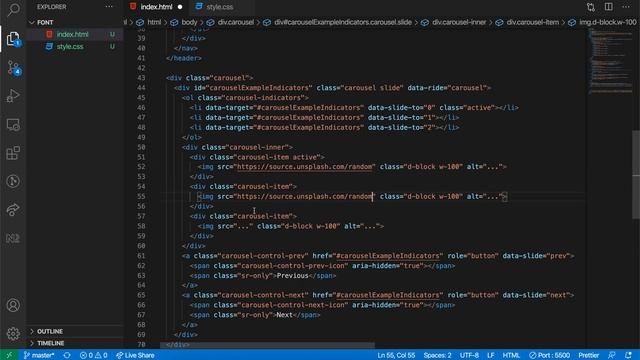
Task: Open the Source Control view icon
Action: (x=13, y=68)
